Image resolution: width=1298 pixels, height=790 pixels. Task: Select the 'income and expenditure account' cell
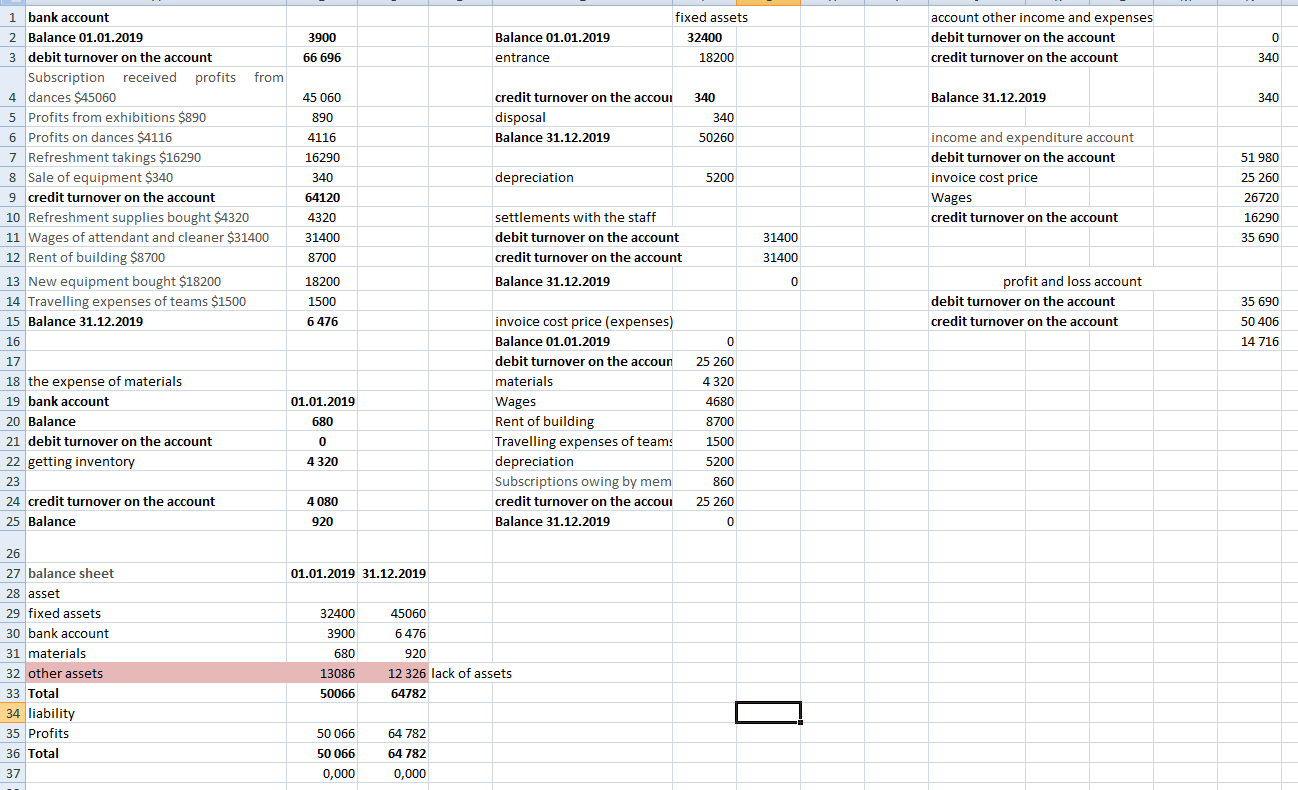[x=1032, y=137]
